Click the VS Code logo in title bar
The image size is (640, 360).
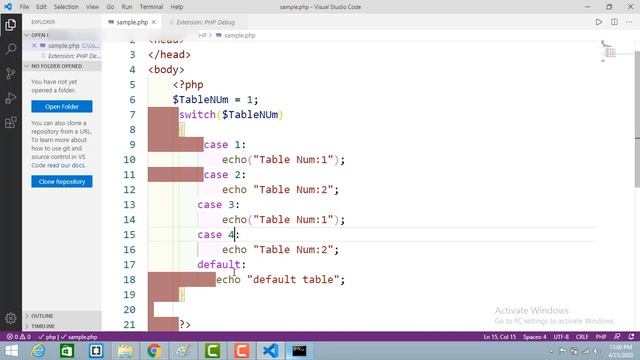(x=8, y=7)
